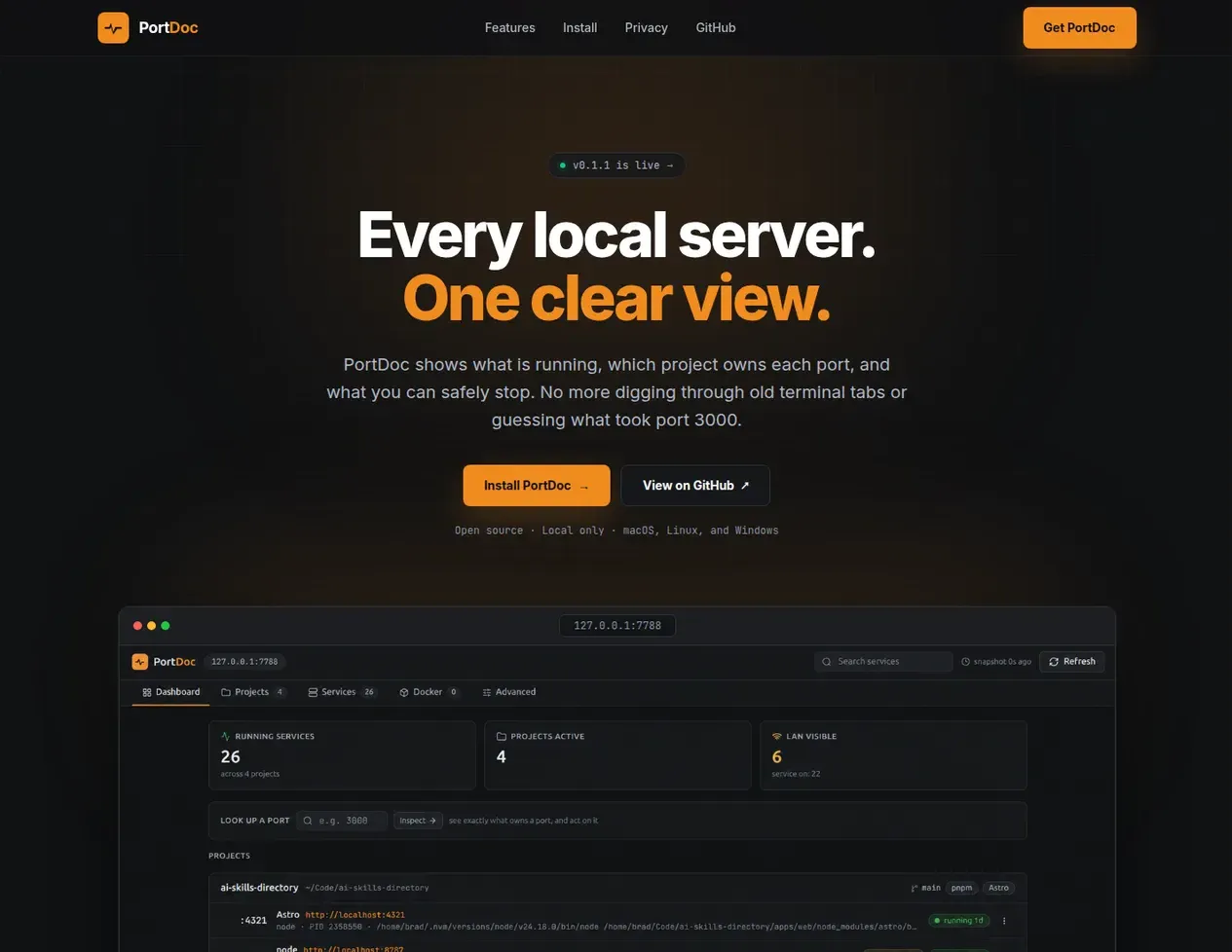The image size is (1232, 952).
Task: Click the PortDoc logo icon inside the app preview
Action: point(140,662)
